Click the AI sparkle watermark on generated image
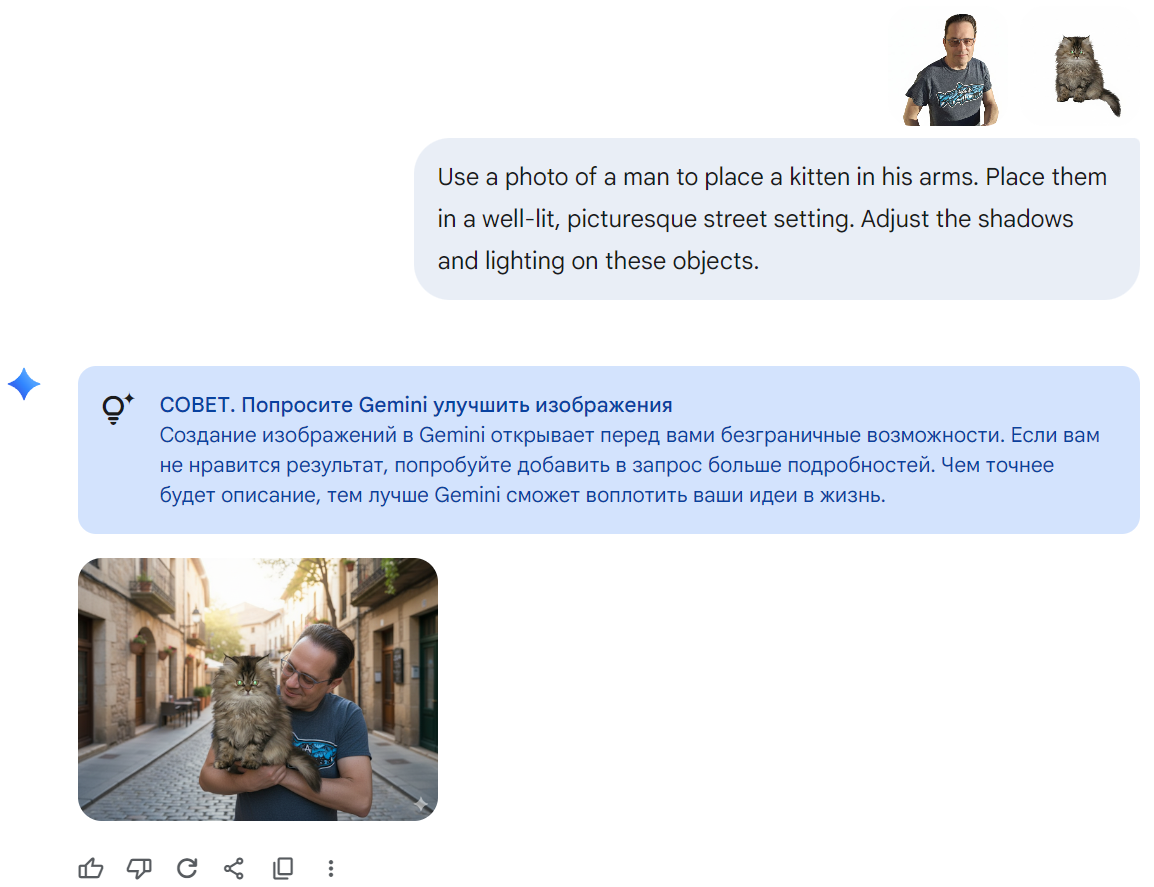Screen dimensions: 1154x887 pos(420,803)
